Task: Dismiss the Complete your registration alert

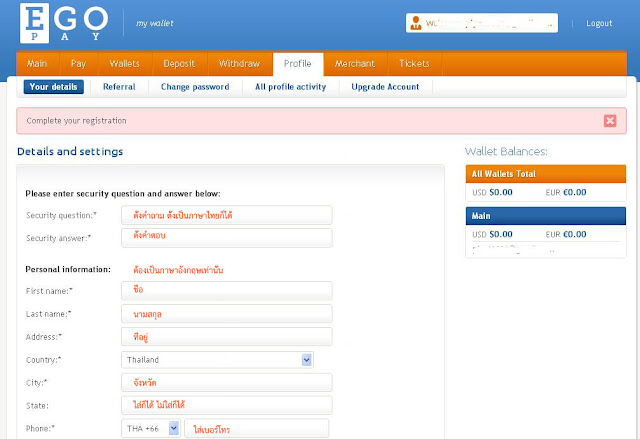Action: (x=610, y=121)
